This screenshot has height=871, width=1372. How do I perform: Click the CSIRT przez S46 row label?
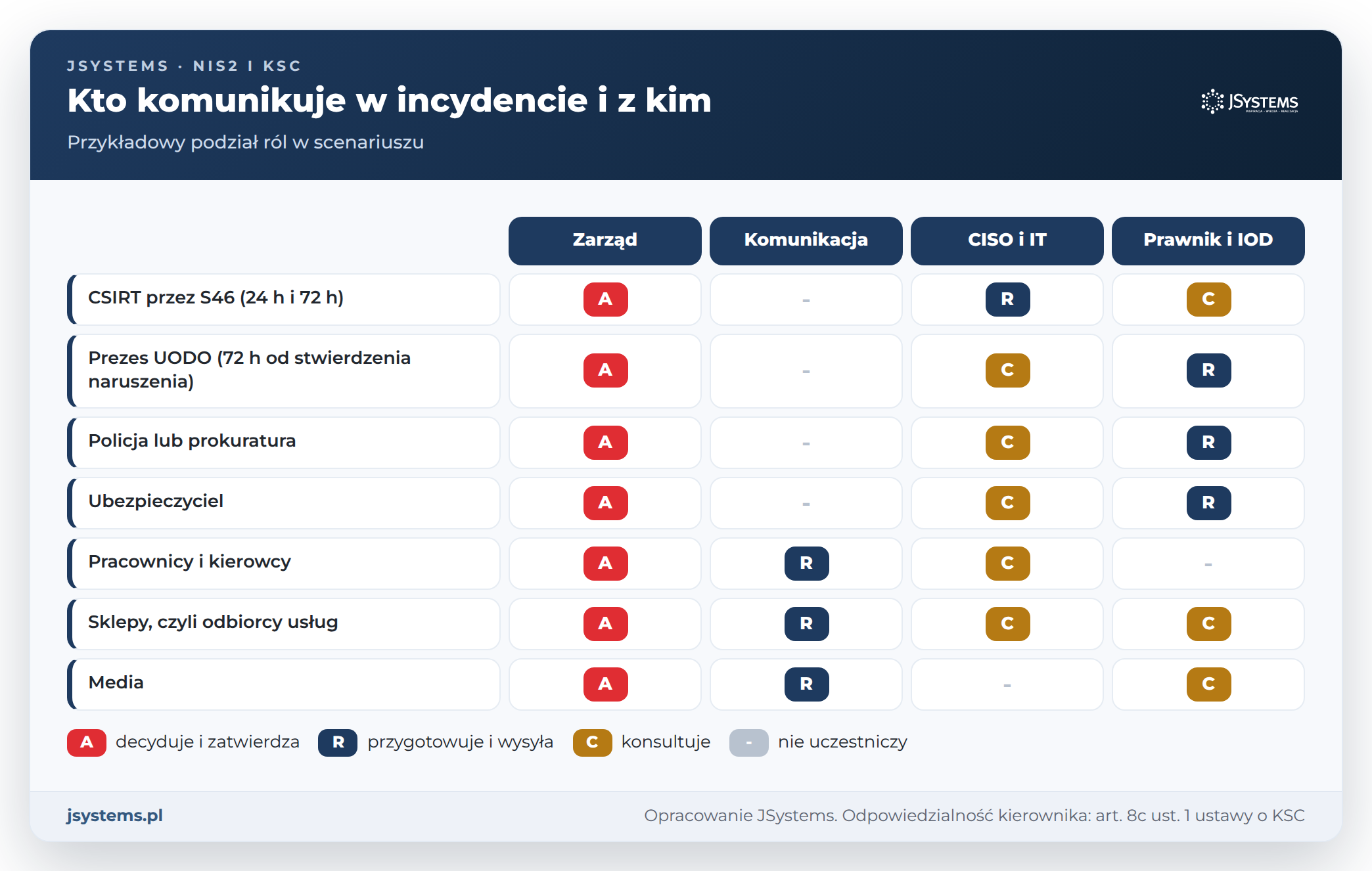point(284,300)
